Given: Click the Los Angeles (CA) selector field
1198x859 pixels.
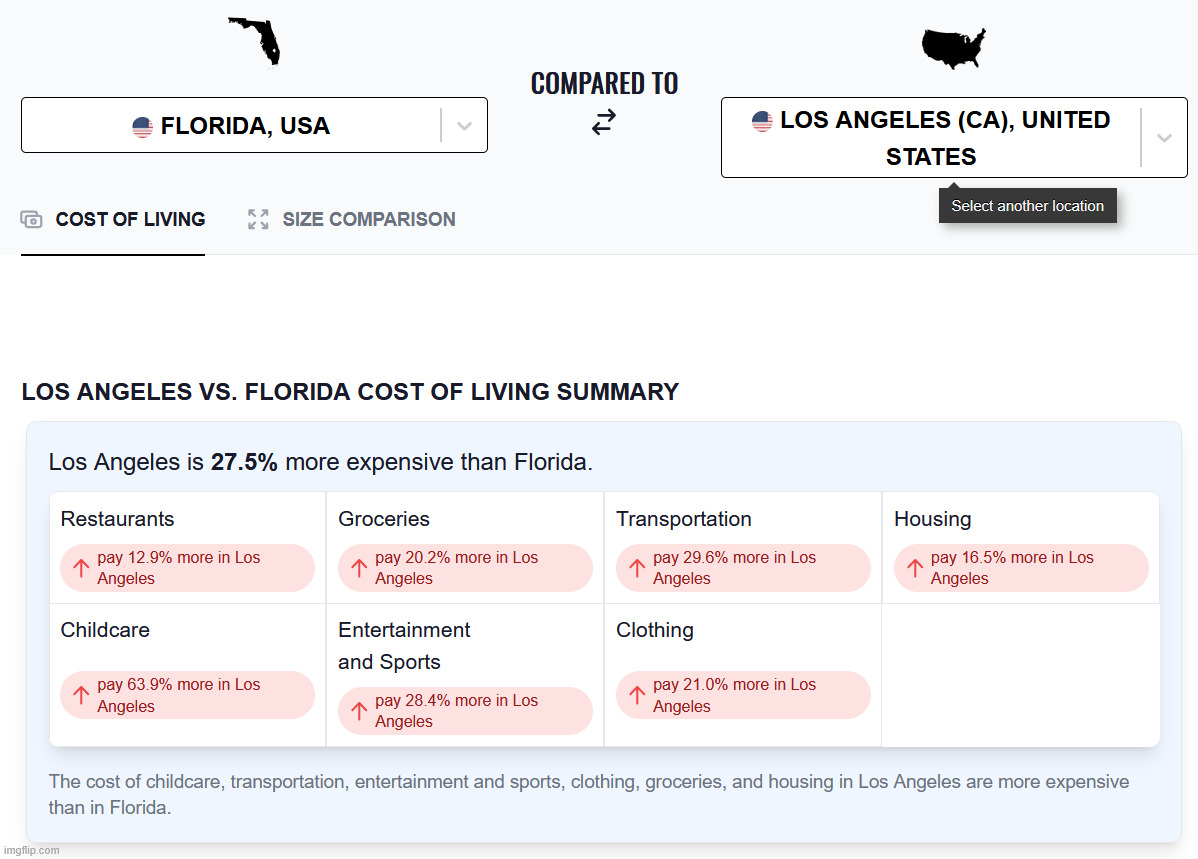Looking at the screenshot, I should (x=930, y=138).
